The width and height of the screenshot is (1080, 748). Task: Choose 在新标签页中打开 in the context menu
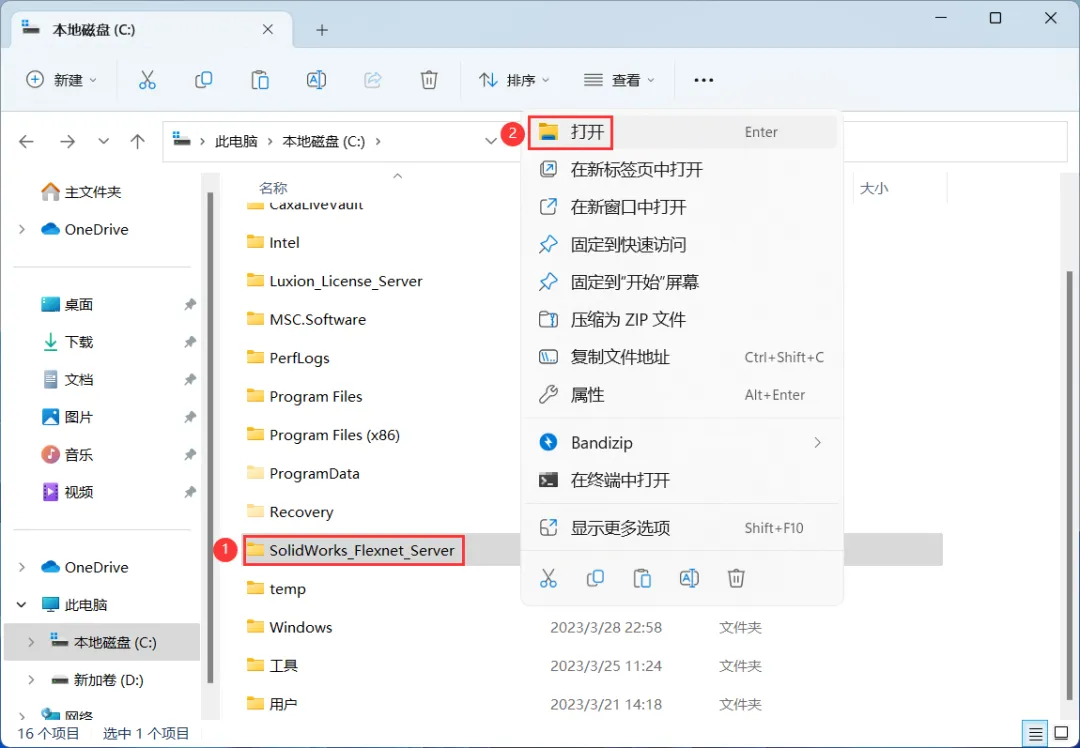click(x=682, y=169)
